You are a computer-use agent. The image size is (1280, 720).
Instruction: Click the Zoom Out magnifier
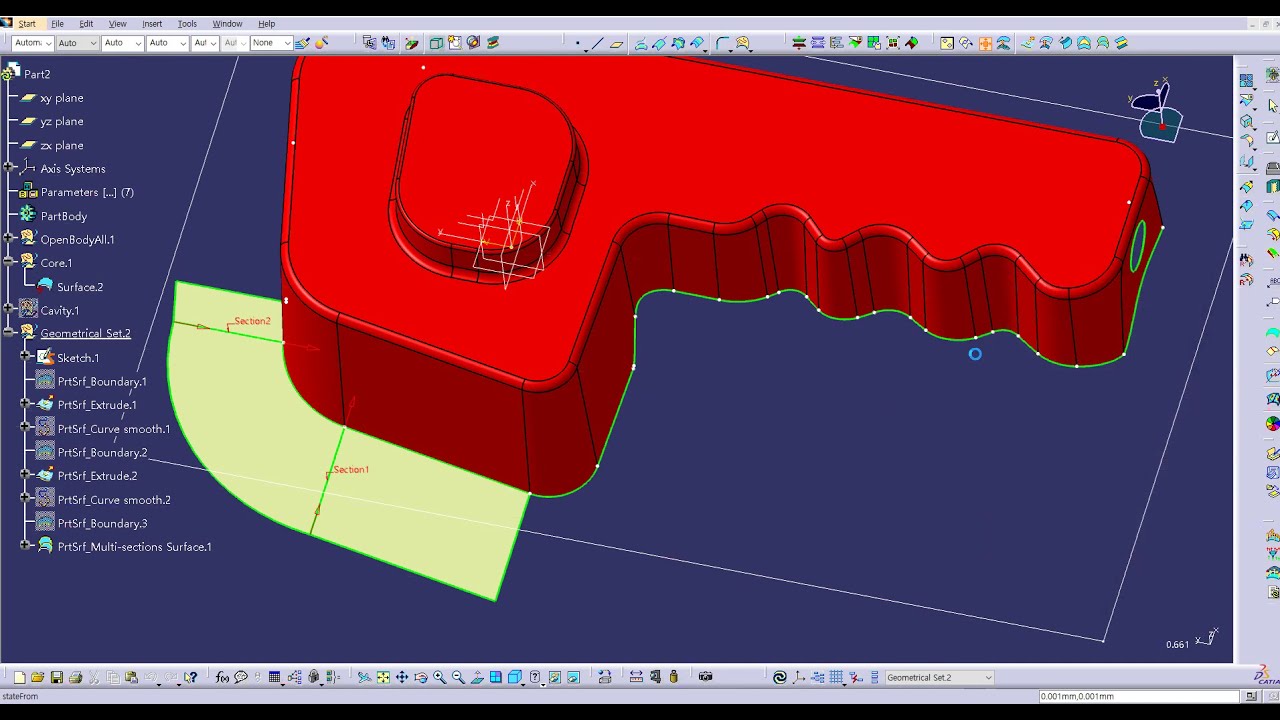point(458,677)
